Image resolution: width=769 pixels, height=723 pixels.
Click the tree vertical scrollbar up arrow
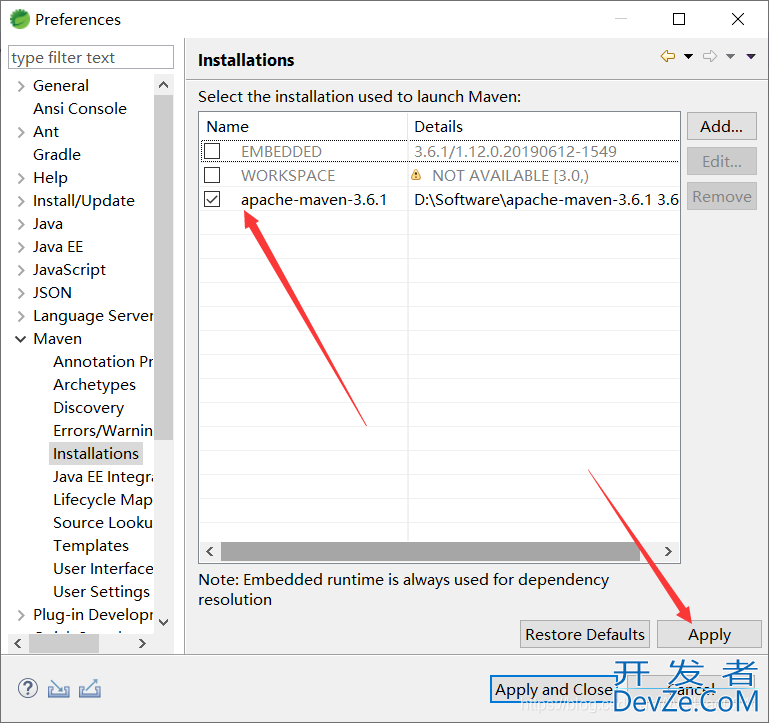(164, 85)
